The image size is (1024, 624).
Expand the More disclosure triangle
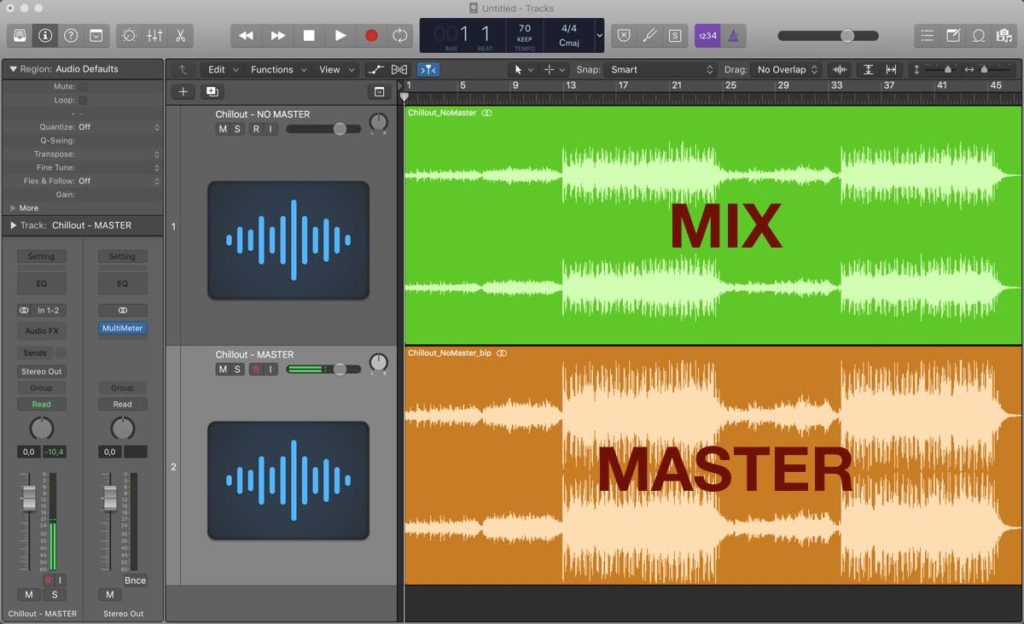[x=12, y=208]
